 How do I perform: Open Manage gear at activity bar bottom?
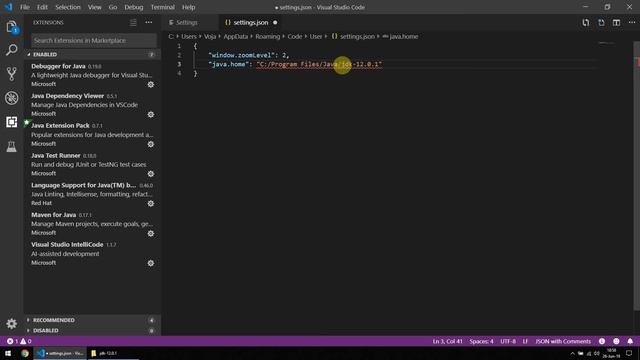(x=11, y=324)
